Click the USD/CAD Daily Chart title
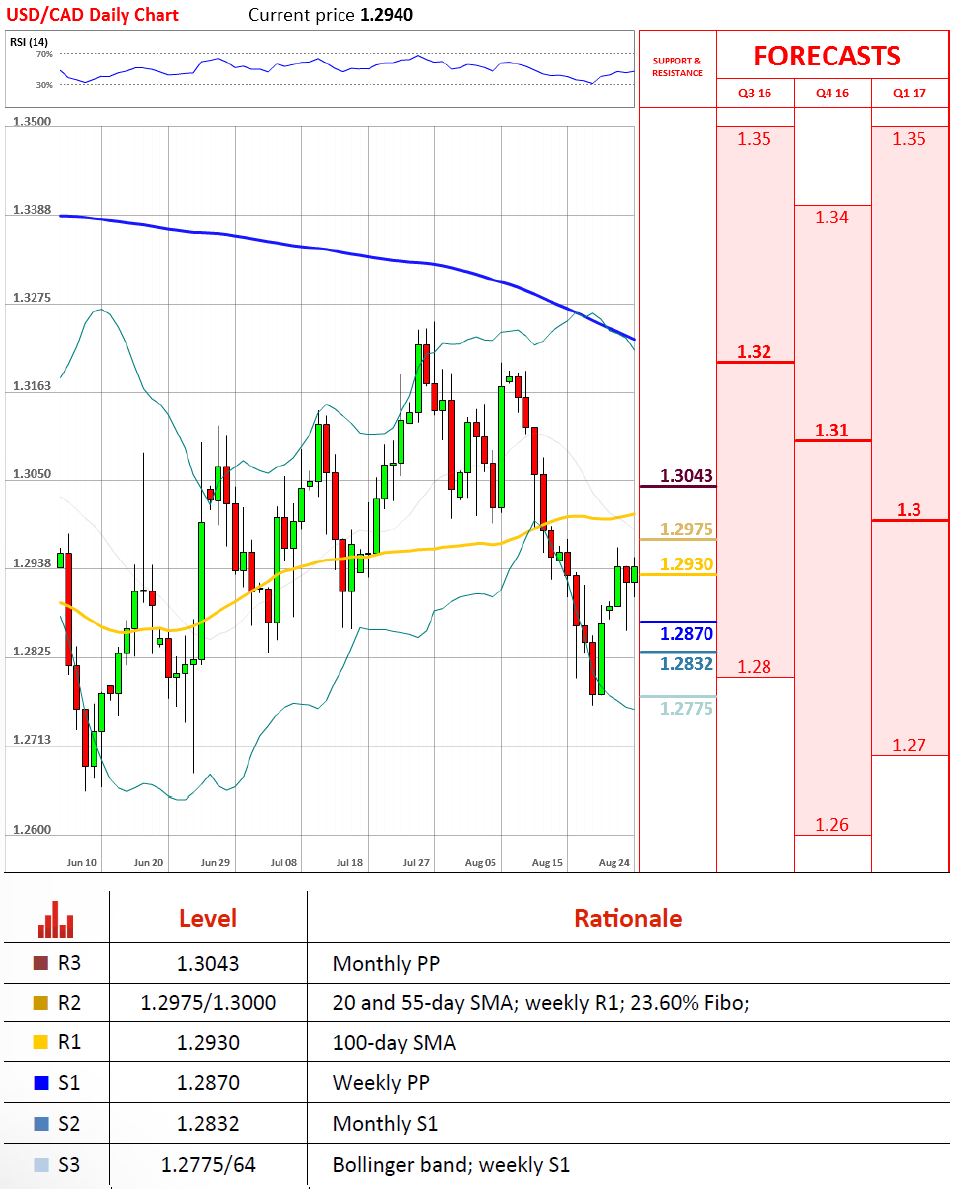The width and height of the screenshot is (961, 1189). click(93, 15)
